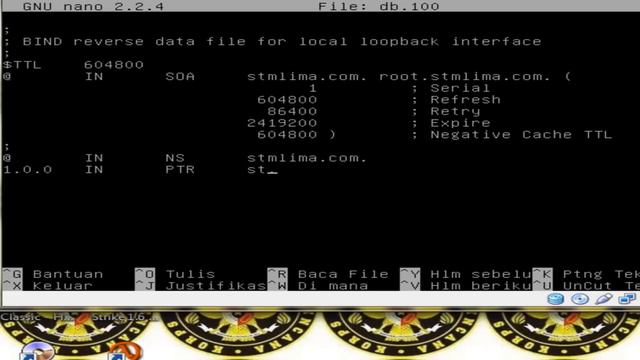Click the Hlm beriku next page label
Viewport: 640px width, 360px height.
coord(481,285)
